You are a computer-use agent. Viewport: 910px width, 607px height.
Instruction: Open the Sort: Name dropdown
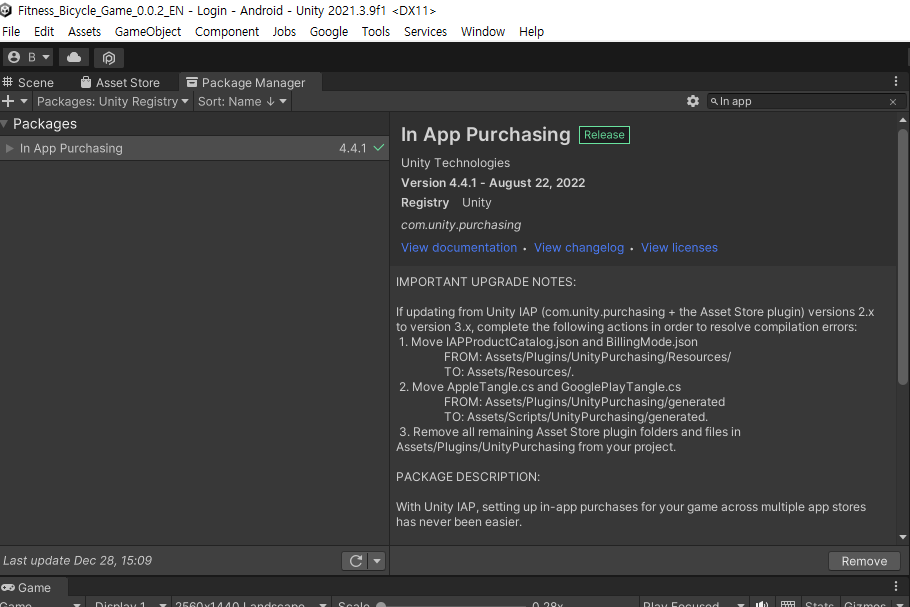(x=242, y=102)
